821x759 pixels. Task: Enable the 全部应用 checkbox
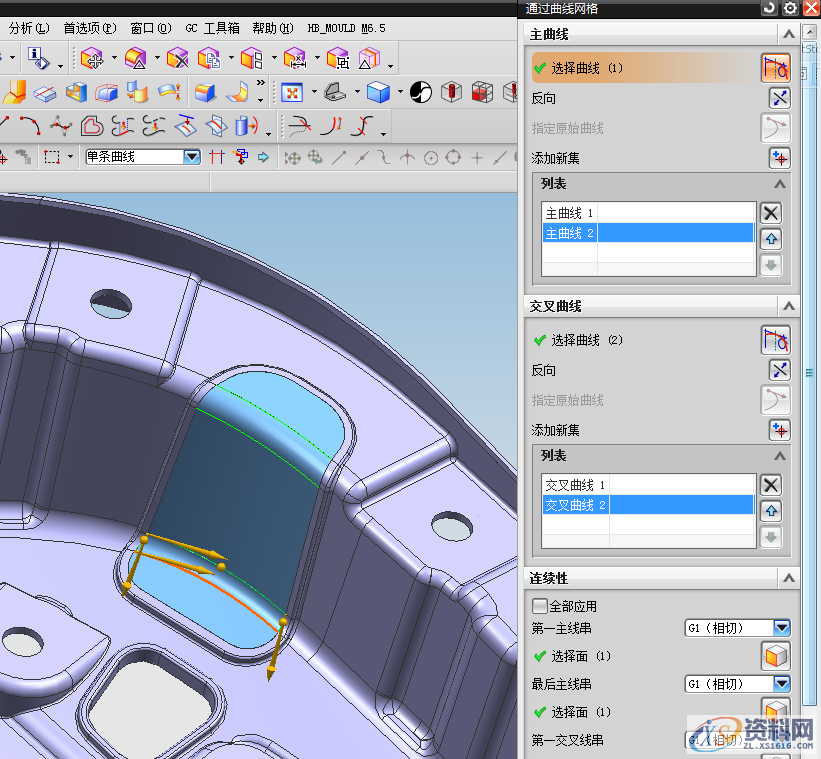540,606
